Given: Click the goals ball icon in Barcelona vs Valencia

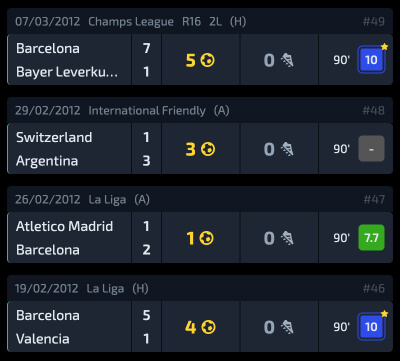Looking at the screenshot, I should [208, 327].
